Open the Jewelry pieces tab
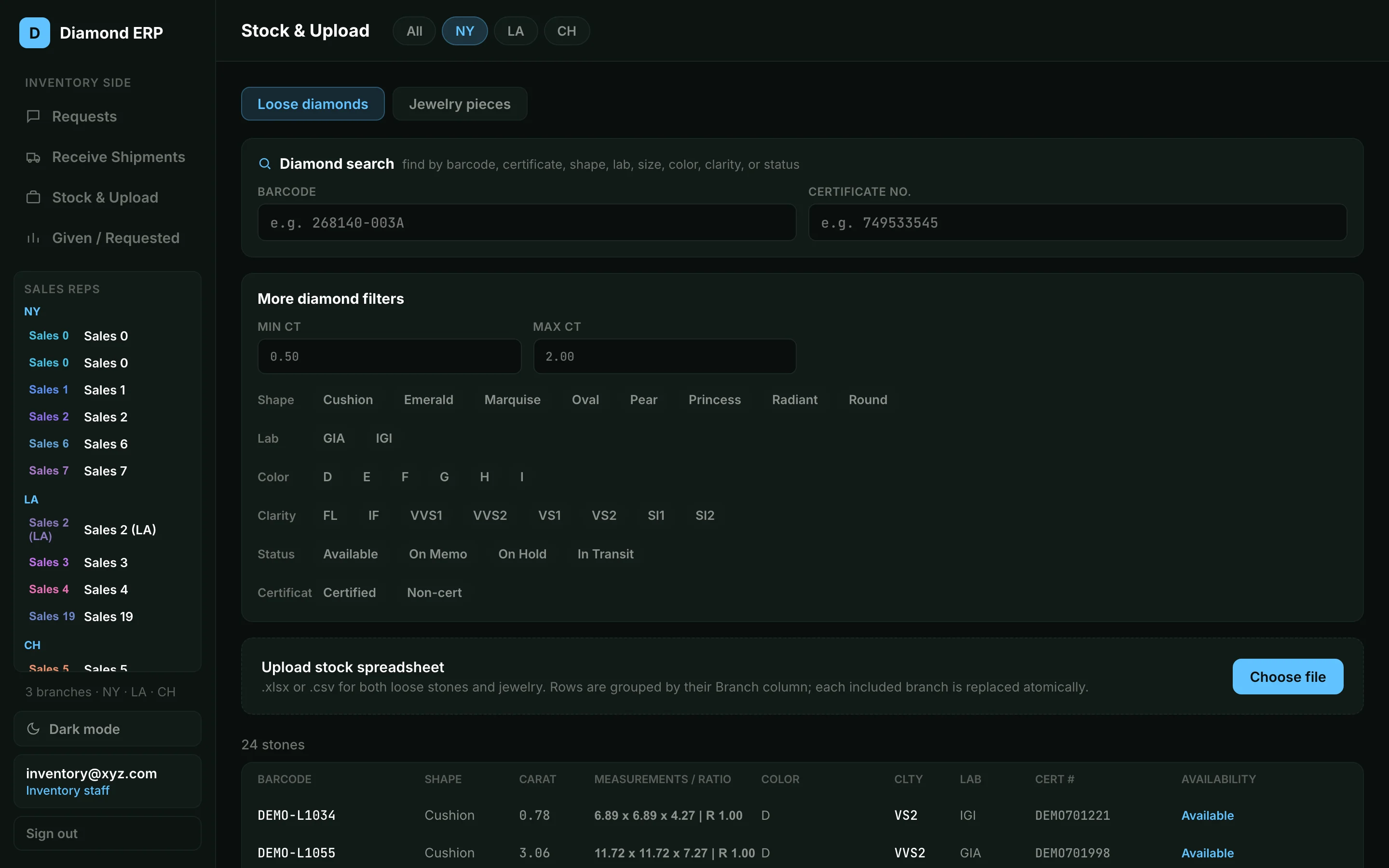The width and height of the screenshot is (1389, 868). tap(460, 104)
